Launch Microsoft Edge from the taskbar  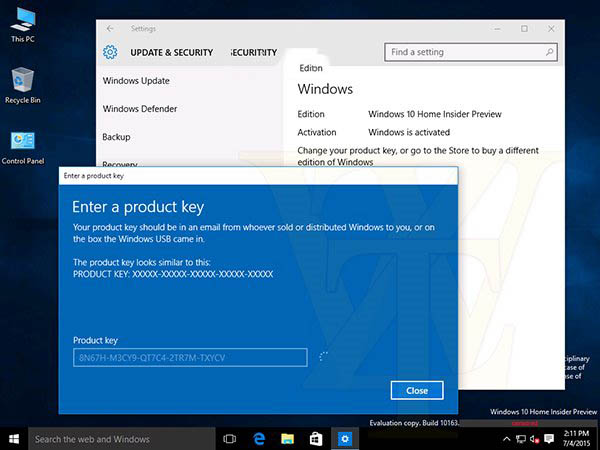pos(258,438)
